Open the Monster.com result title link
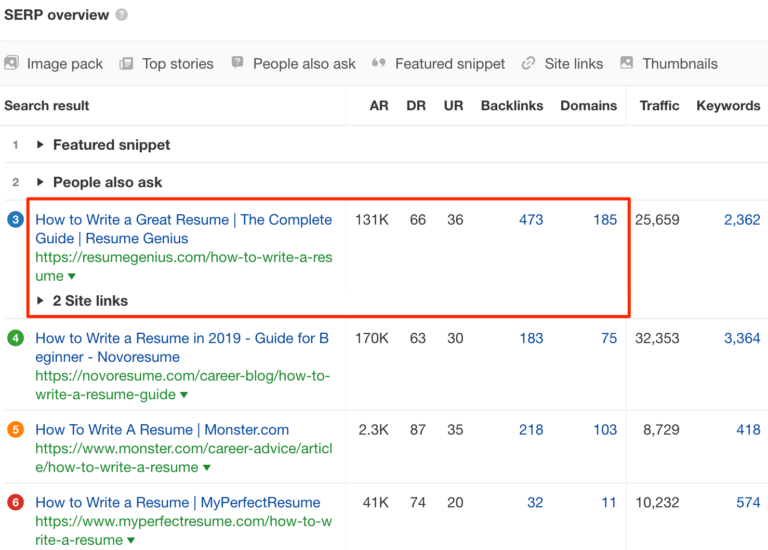The image size is (768, 550). (162, 430)
